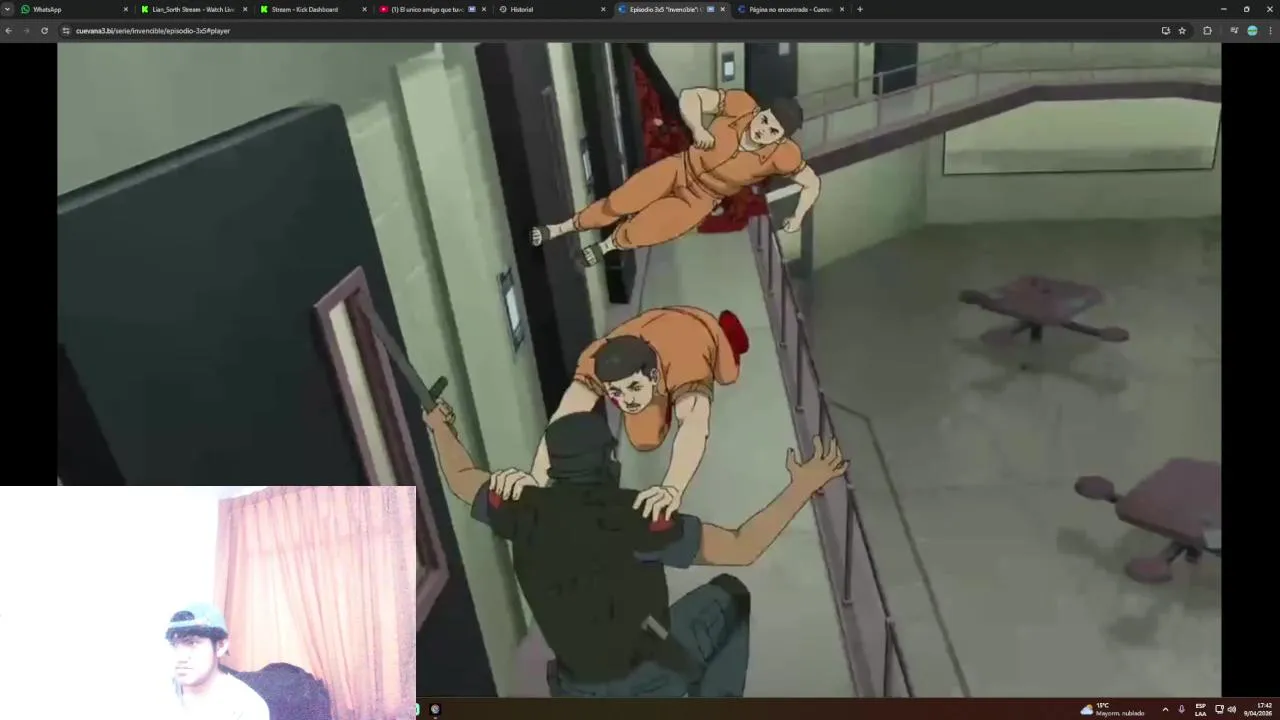Click the microphone icon in system tray
Viewport: 1280px width, 720px height.
coord(1181,709)
